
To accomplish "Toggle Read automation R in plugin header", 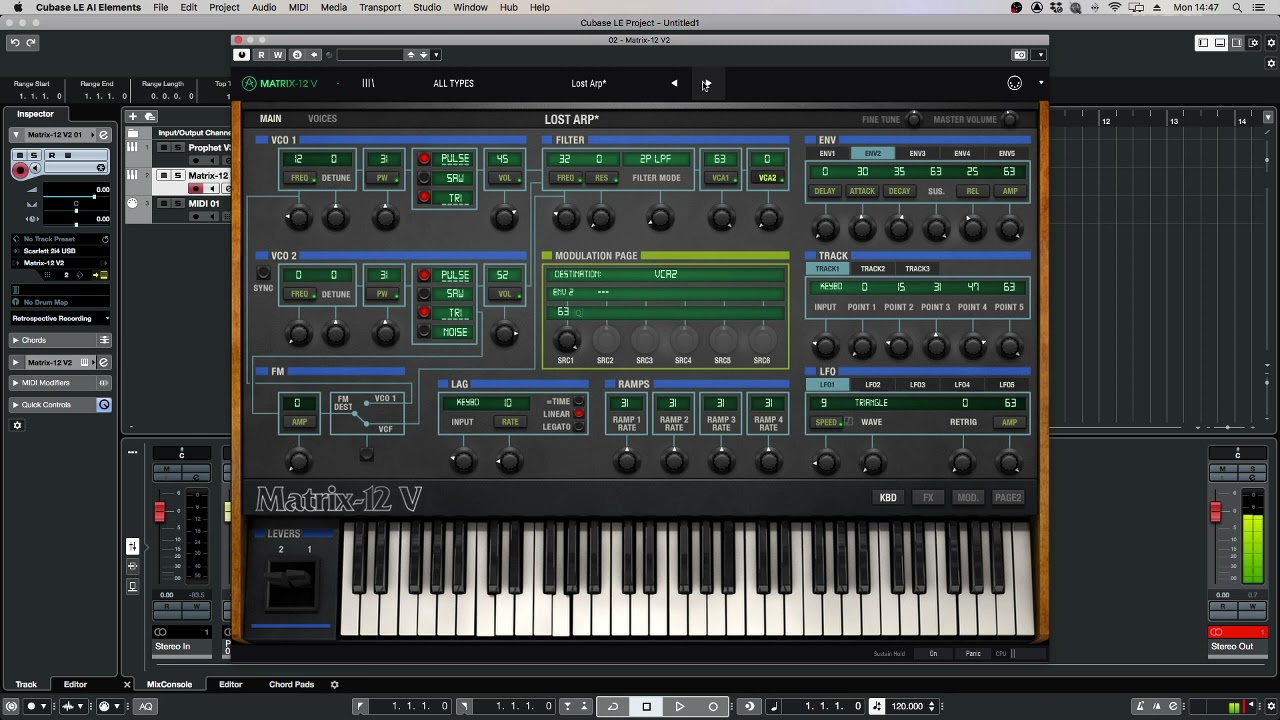I will (261, 55).
